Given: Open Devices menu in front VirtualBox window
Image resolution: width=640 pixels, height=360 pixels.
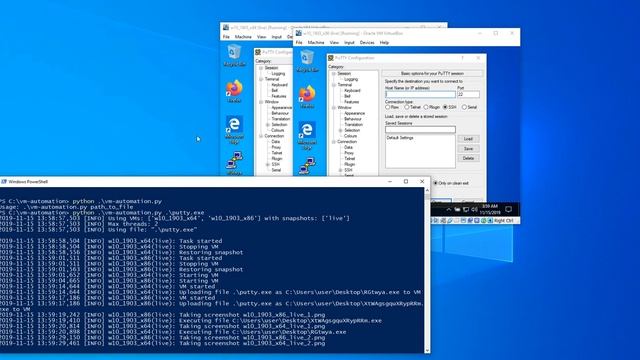Looking at the screenshot, I should point(367,42).
